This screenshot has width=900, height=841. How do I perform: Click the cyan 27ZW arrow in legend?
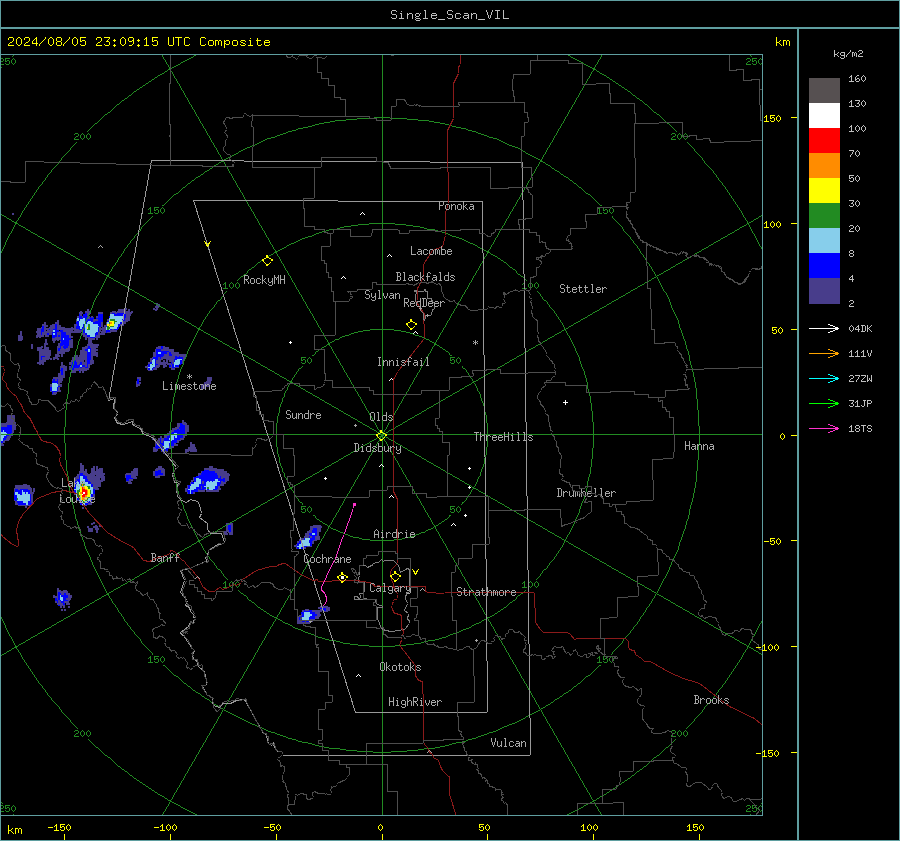click(824, 378)
